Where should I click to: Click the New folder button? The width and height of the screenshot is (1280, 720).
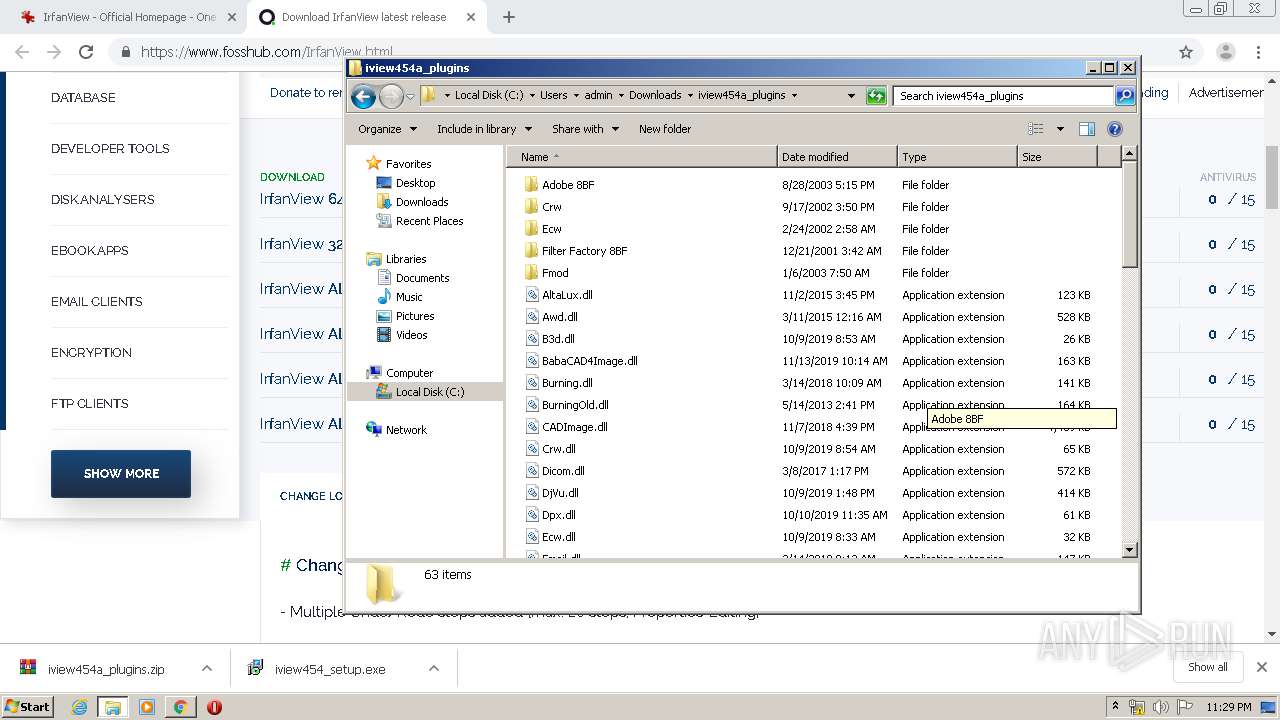tap(665, 129)
